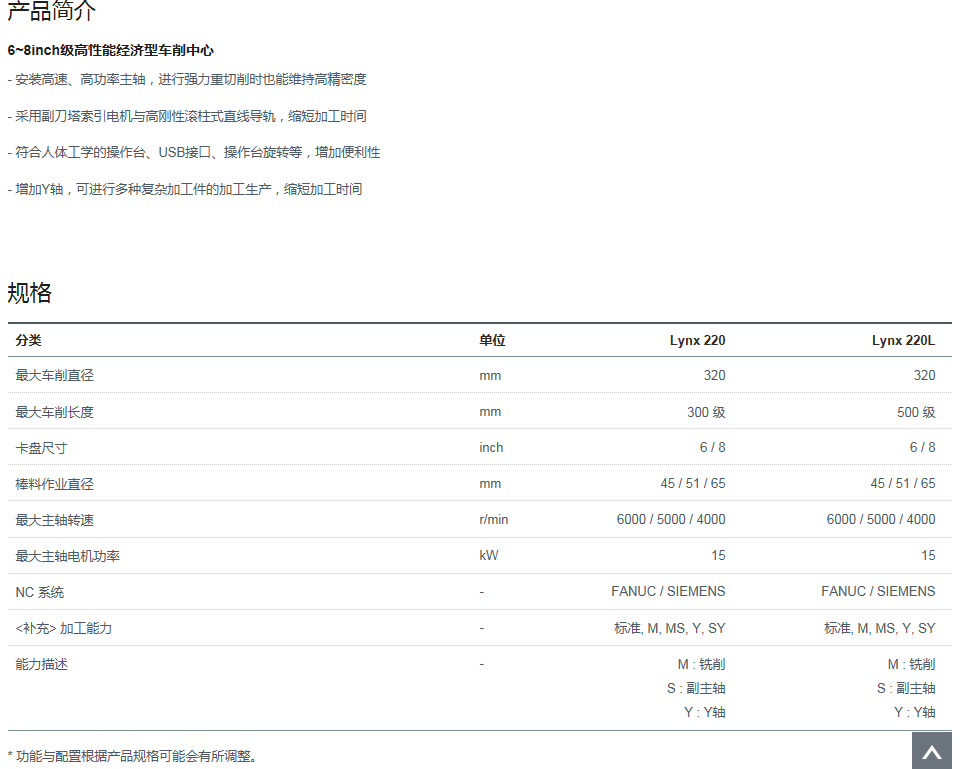Click the scroll-to-top arrow button
Screen dimensions: 975x769
click(x=931, y=750)
